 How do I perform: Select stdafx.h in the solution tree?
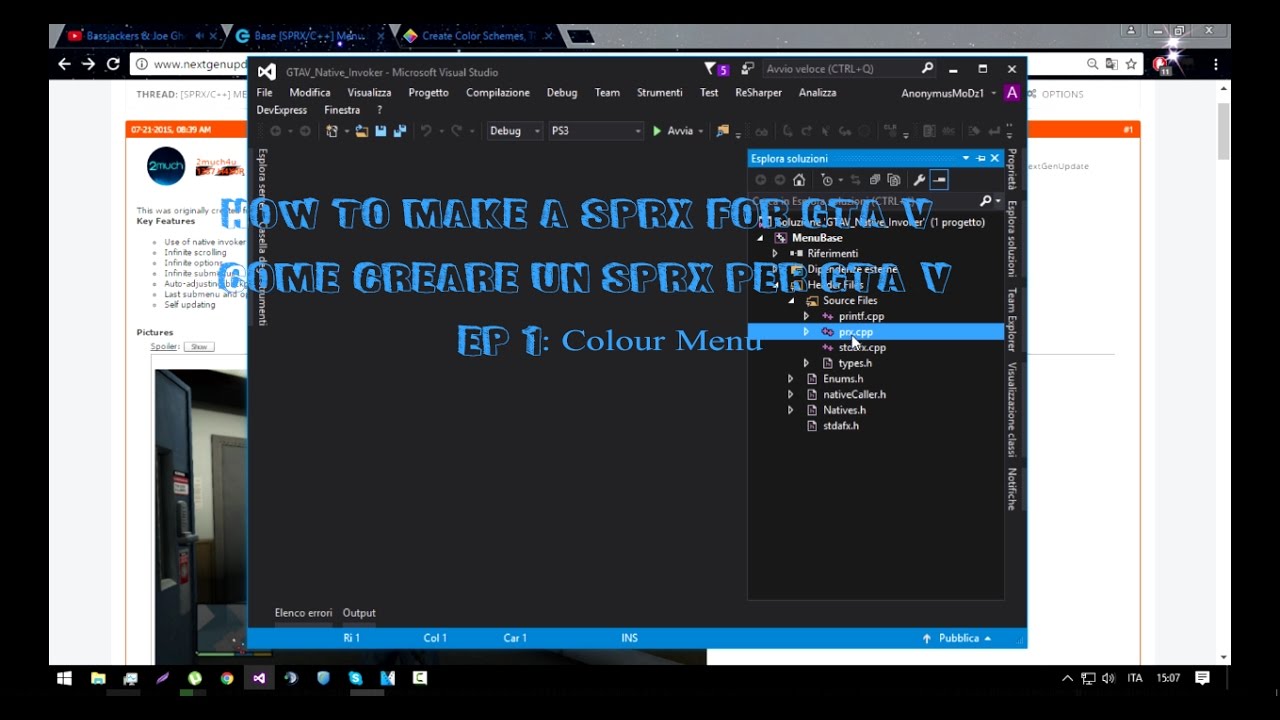(840, 426)
